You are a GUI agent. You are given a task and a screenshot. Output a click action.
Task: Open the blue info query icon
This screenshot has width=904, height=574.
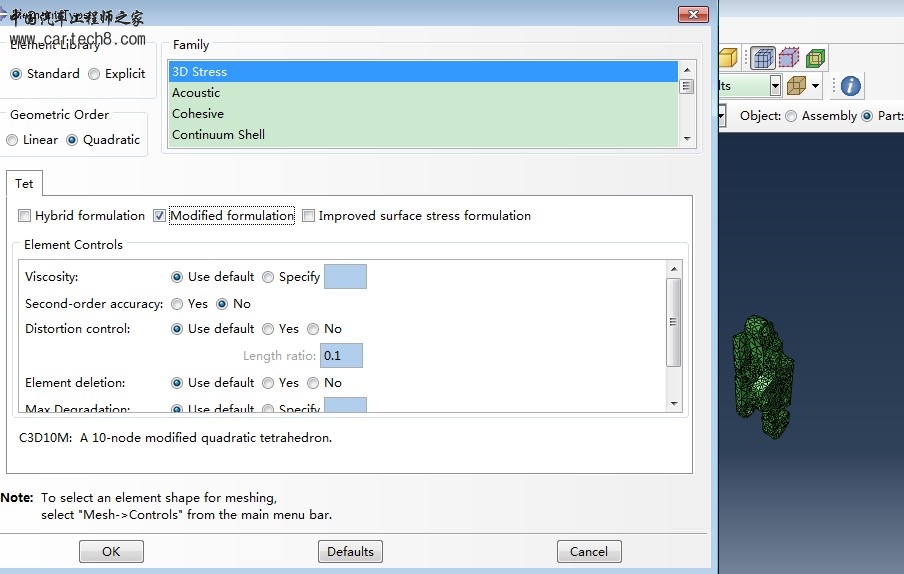[x=850, y=86]
